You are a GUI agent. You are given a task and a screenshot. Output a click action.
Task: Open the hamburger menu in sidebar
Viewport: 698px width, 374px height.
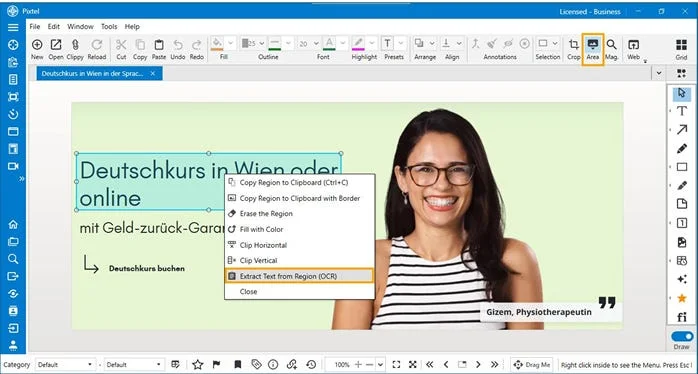point(13,27)
